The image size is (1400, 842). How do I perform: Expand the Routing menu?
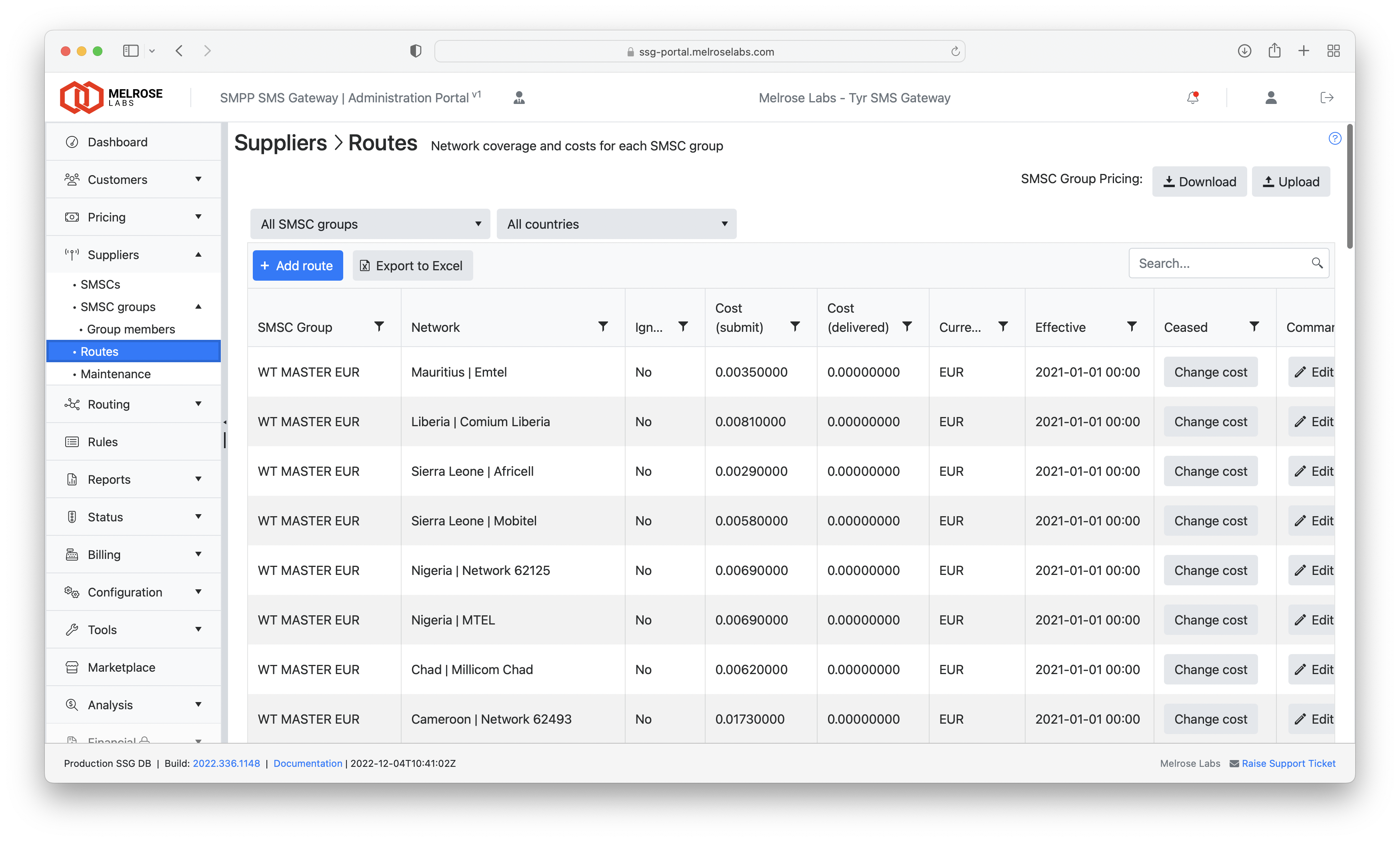(133, 404)
